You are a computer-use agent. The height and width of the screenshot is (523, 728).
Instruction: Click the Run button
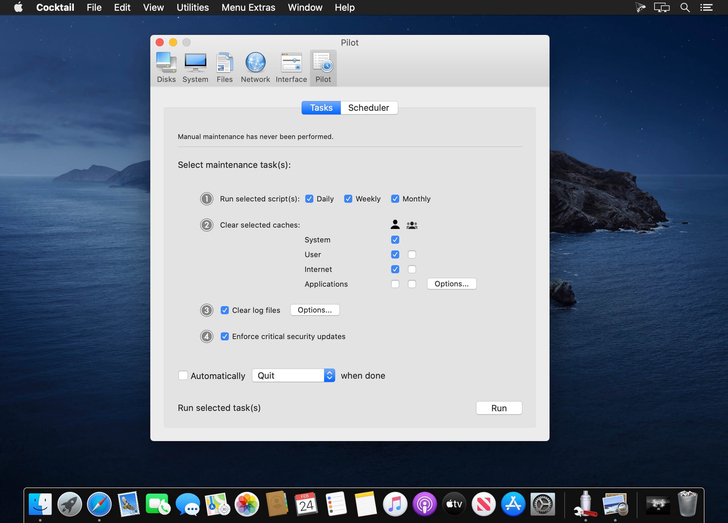[x=499, y=408]
